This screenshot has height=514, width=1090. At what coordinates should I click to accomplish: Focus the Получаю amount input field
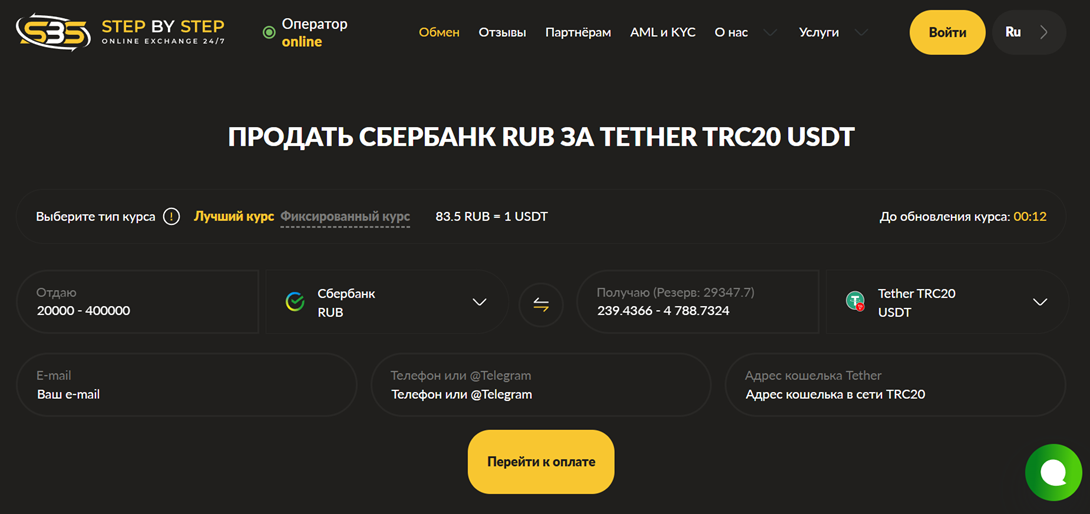coord(698,303)
